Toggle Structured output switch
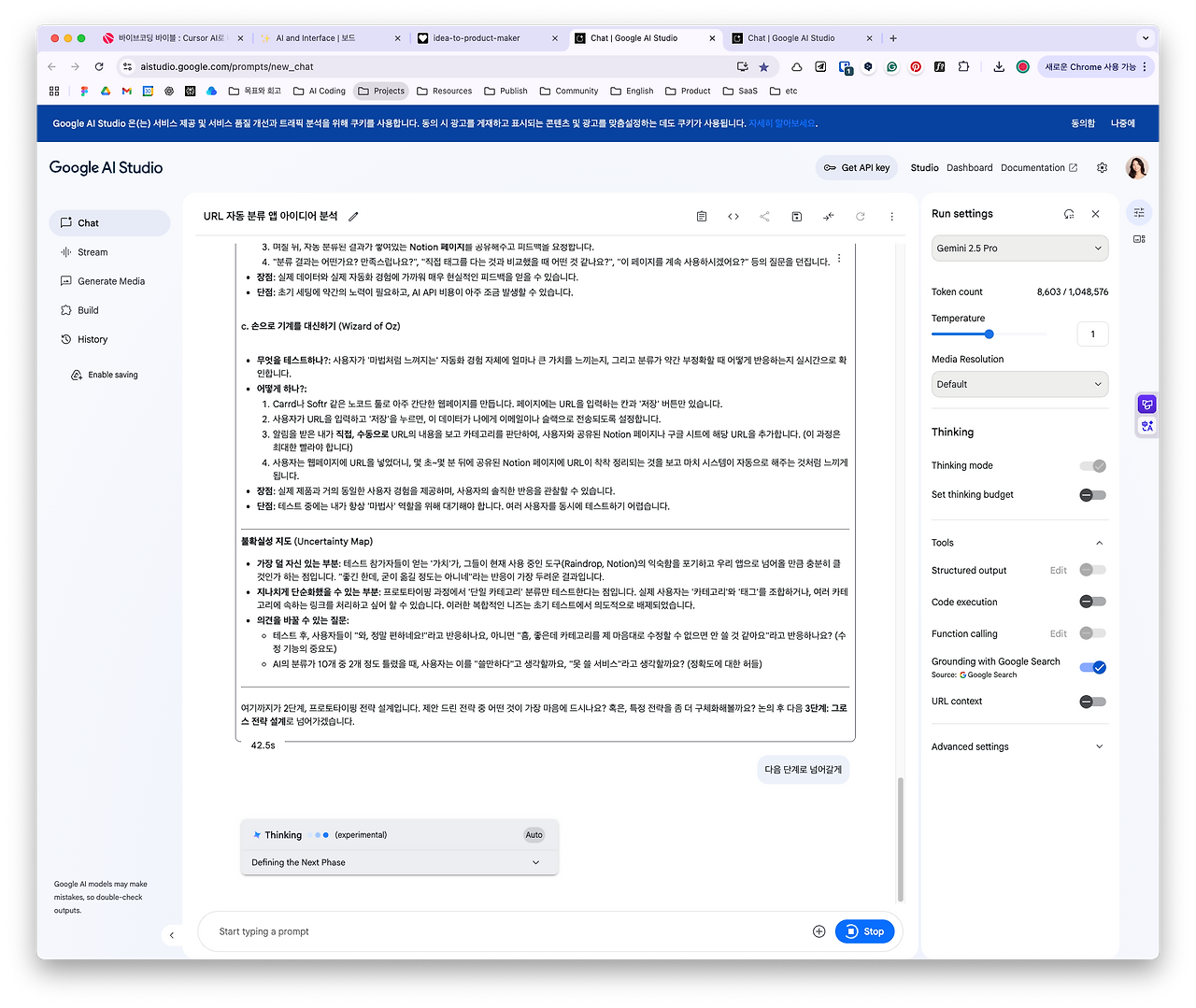The height and width of the screenshot is (1008, 1196). (x=1093, y=571)
